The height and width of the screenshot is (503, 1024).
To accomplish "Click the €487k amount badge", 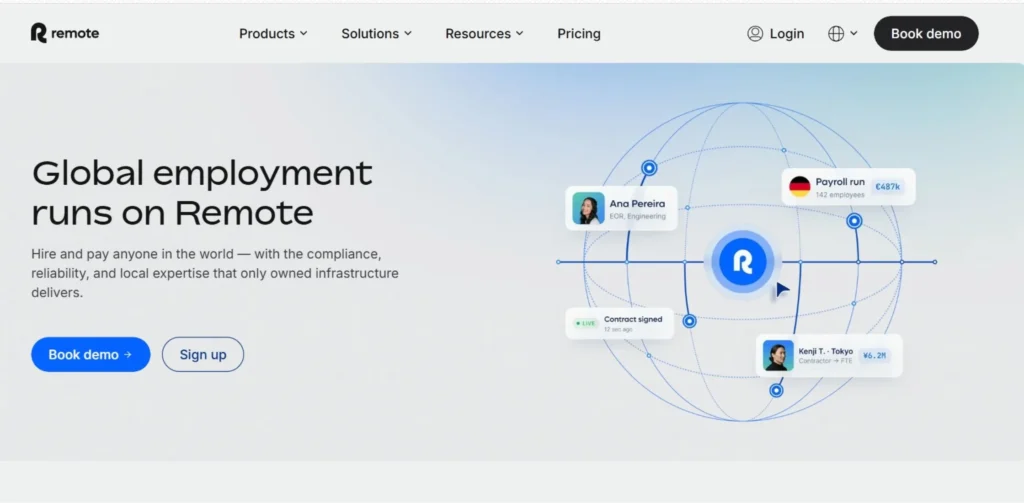I will tap(888, 187).
